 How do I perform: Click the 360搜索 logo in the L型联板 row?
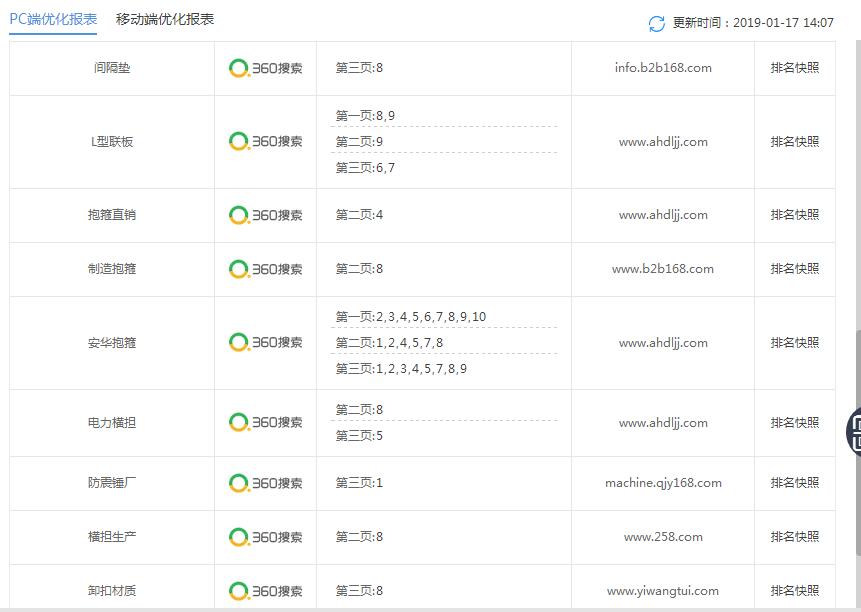pos(265,141)
